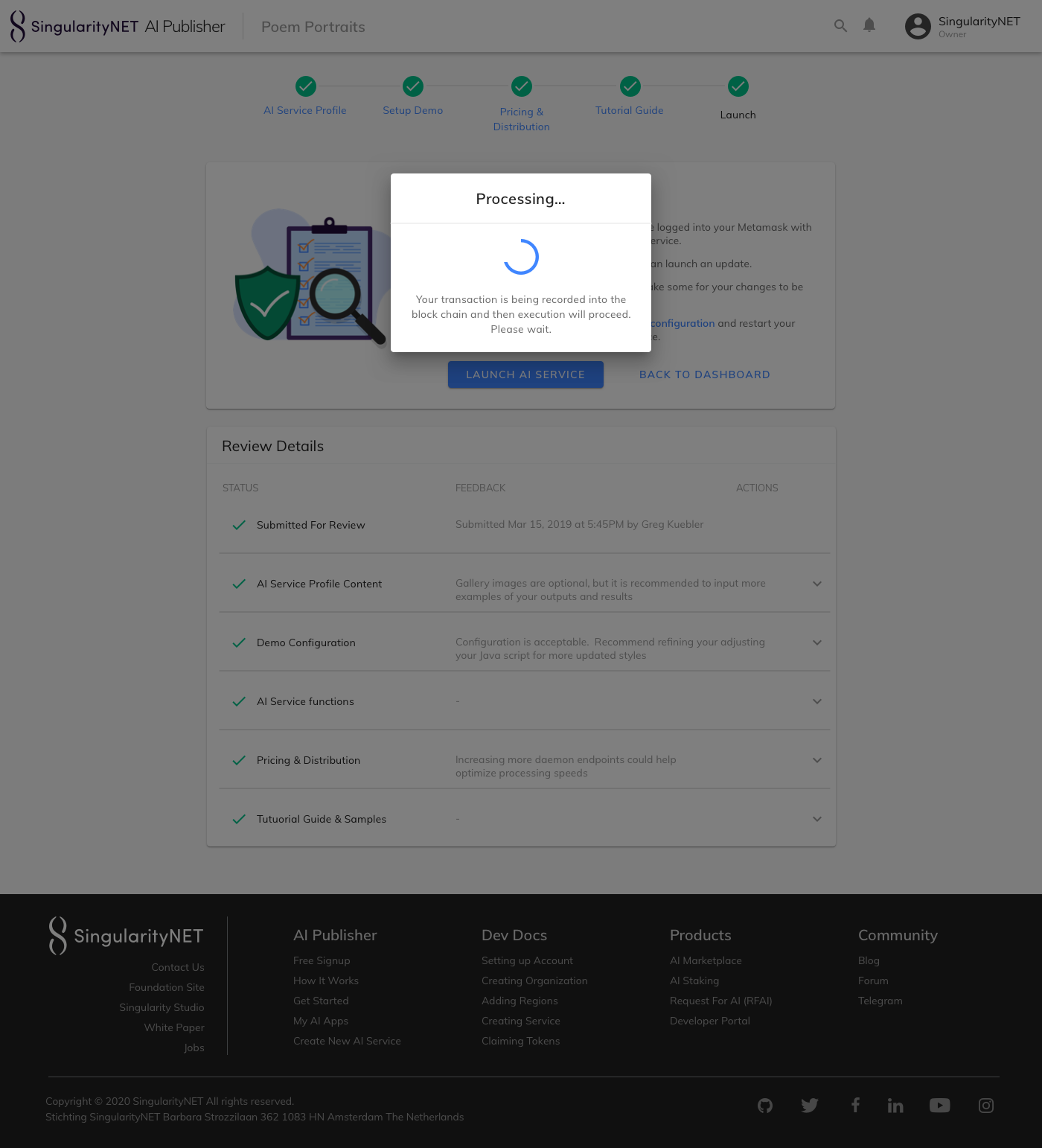Image resolution: width=1042 pixels, height=1148 pixels.
Task: Click the Tutorial Guide step checkmark
Action: point(630,86)
